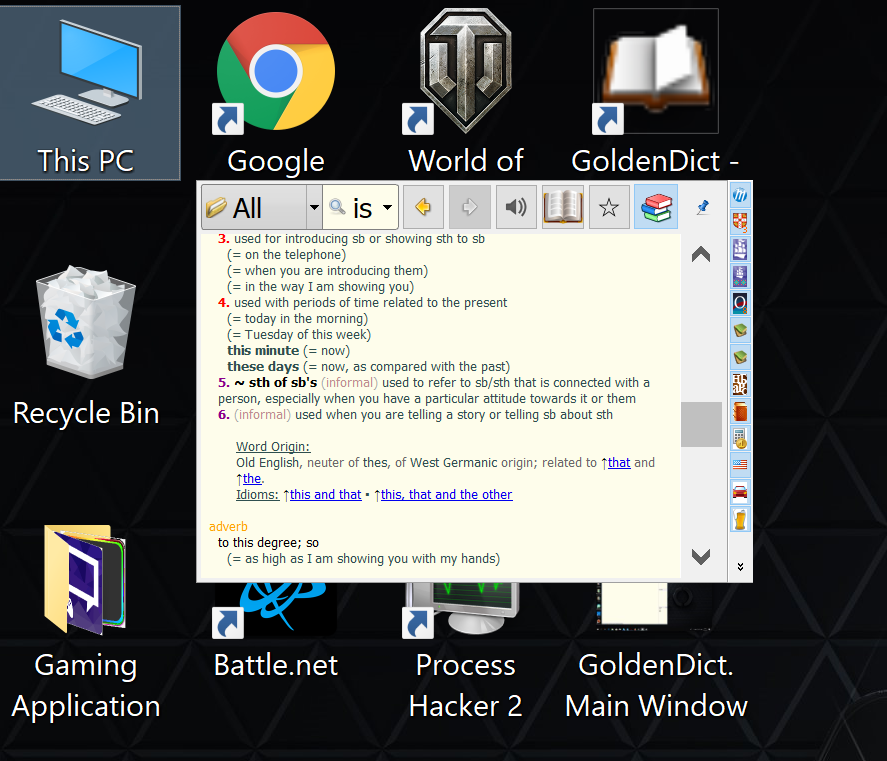Navigate back with the yellow arrow
This screenshot has width=887, height=761.
423,207
